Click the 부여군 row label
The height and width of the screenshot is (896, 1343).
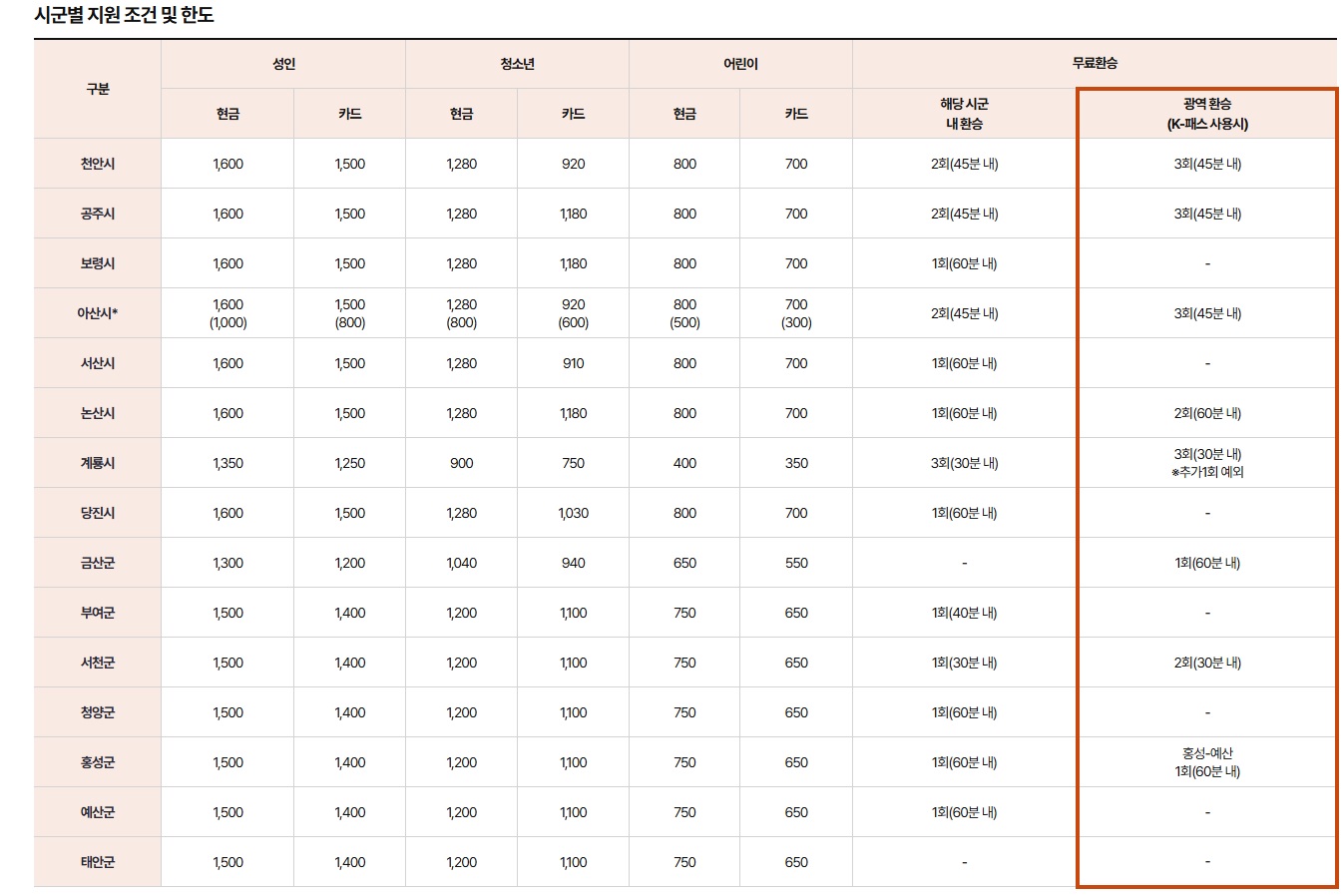pos(98,613)
